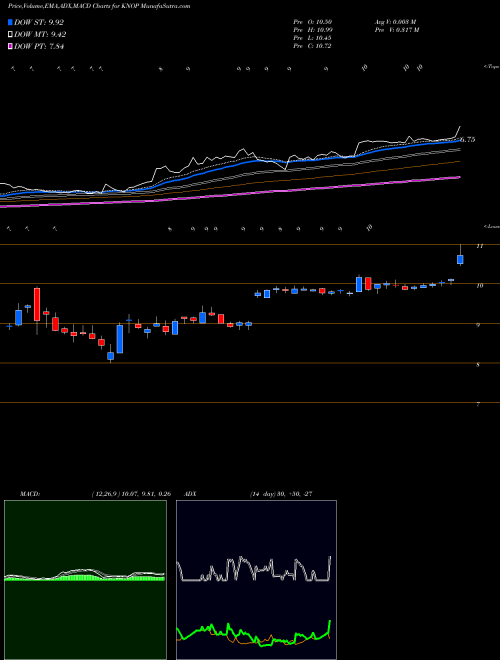Click the chart title for KNOP MunafaSutra.com
The image size is (500, 660).
click(x=99, y=6)
